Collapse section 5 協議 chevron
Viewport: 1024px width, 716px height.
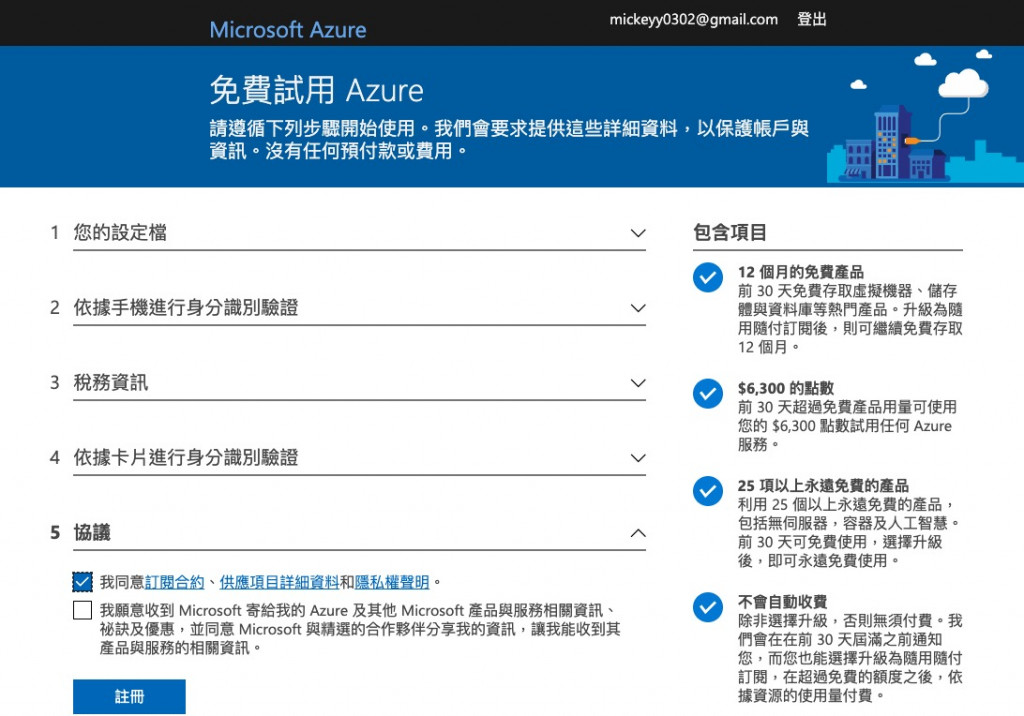coord(638,533)
